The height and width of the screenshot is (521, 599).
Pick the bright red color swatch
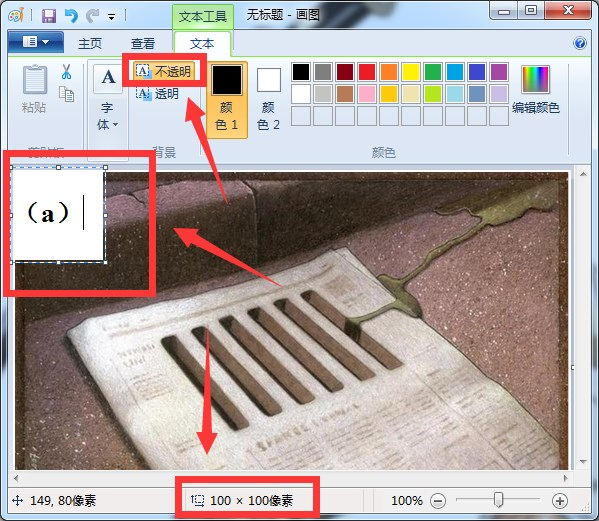tap(367, 72)
